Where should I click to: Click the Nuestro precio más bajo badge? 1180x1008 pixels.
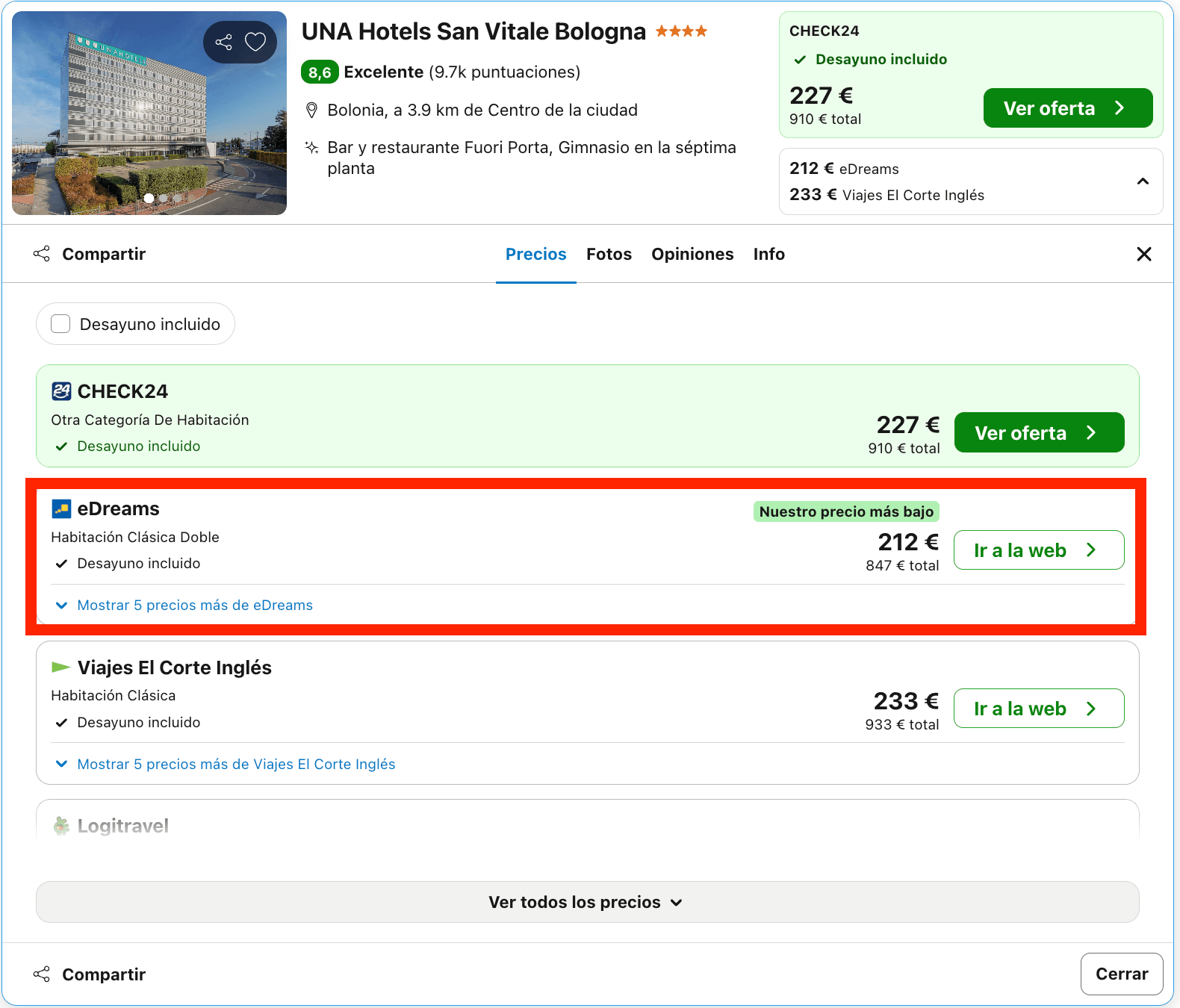846,511
